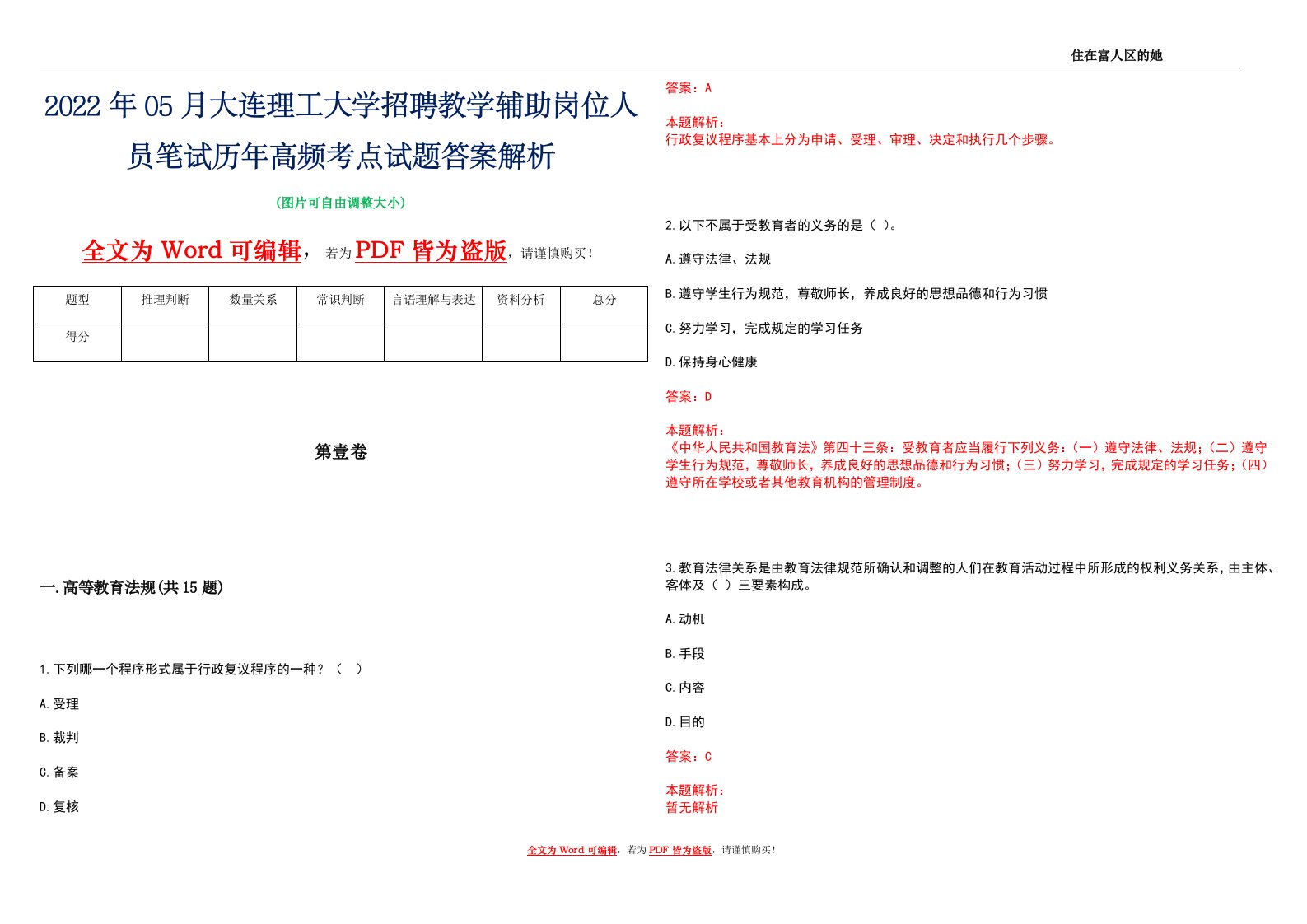The width and height of the screenshot is (1307, 924).
Task: Click the red 答案:C line
Action: [689, 757]
